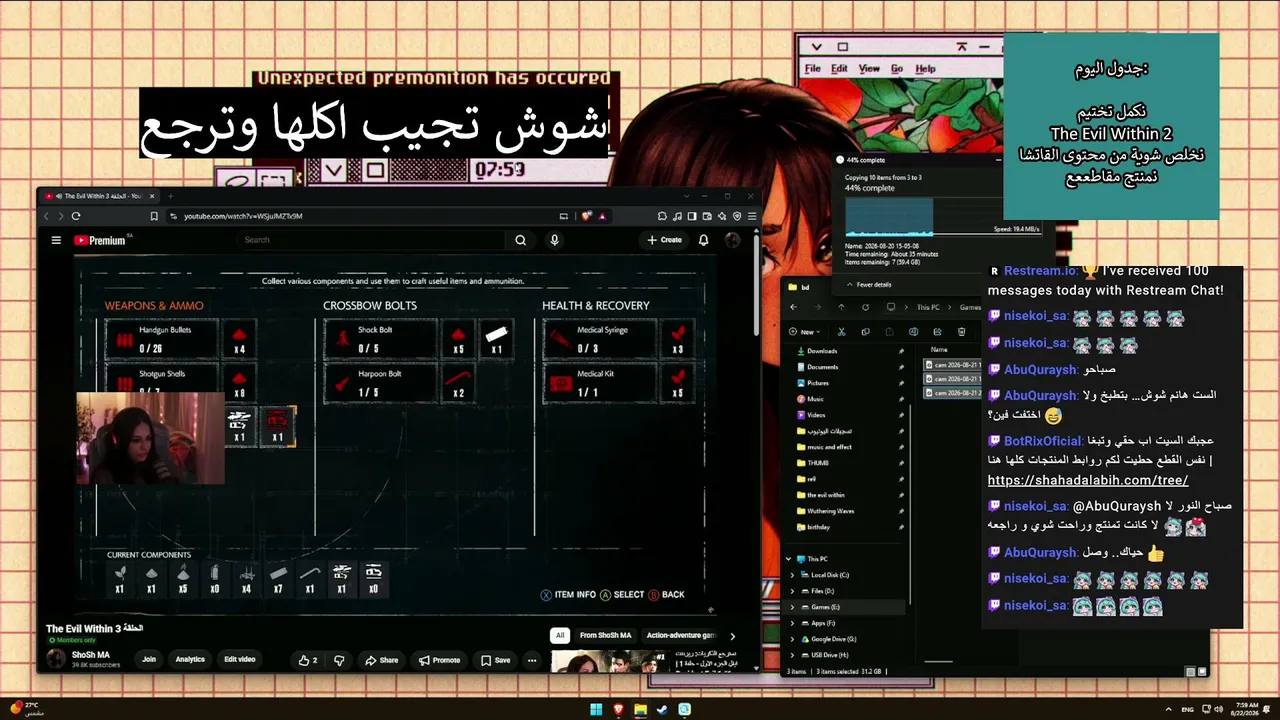Bookmark this page in the browser toolbar
Screen dimensions: 1280x720
pyautogui.click(x=154, y=216)
